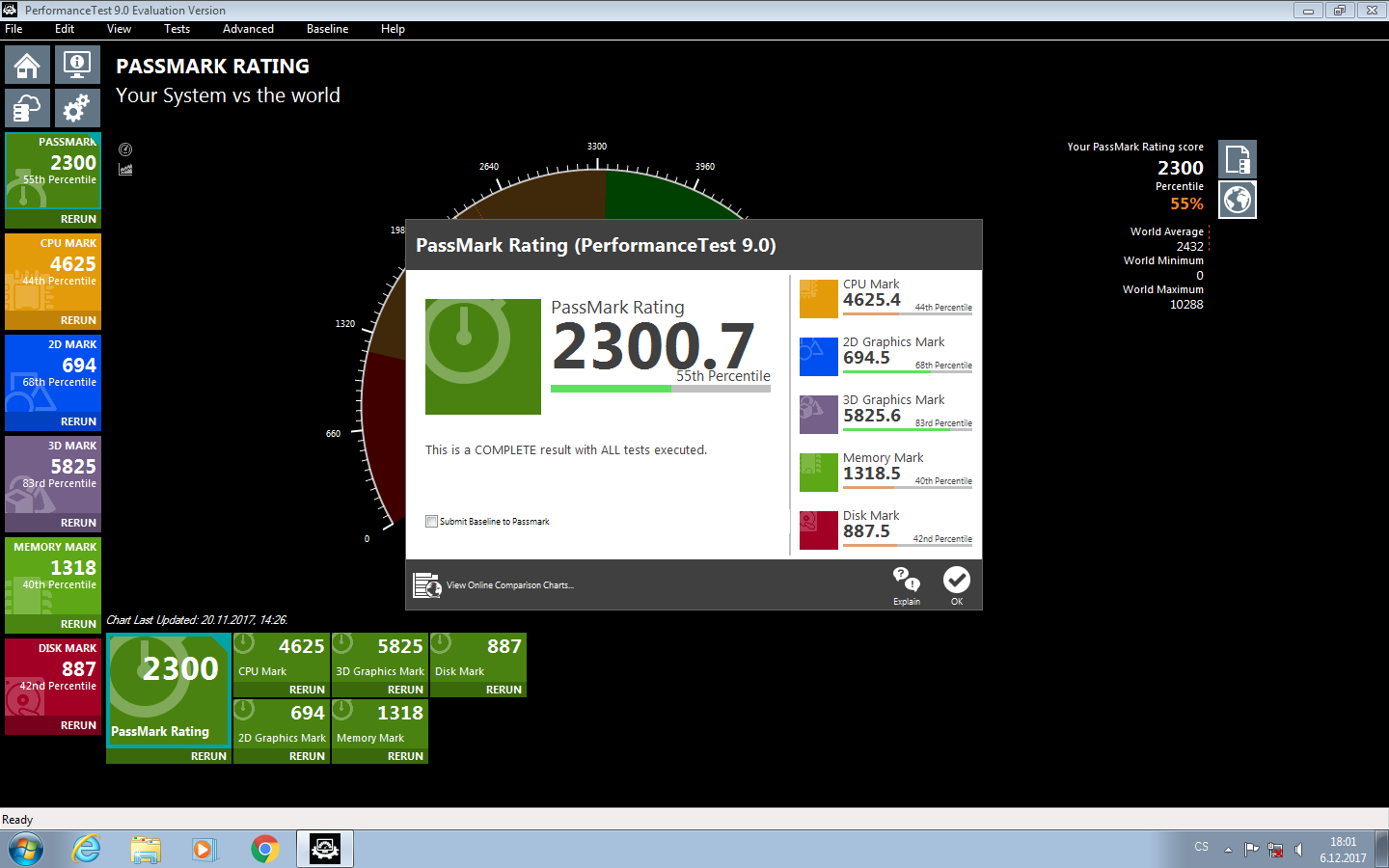Screen dimensions: 1389x868
Task: Click the globe world comparison icon
Action: pyautogui.click(x=1238, y=200)
